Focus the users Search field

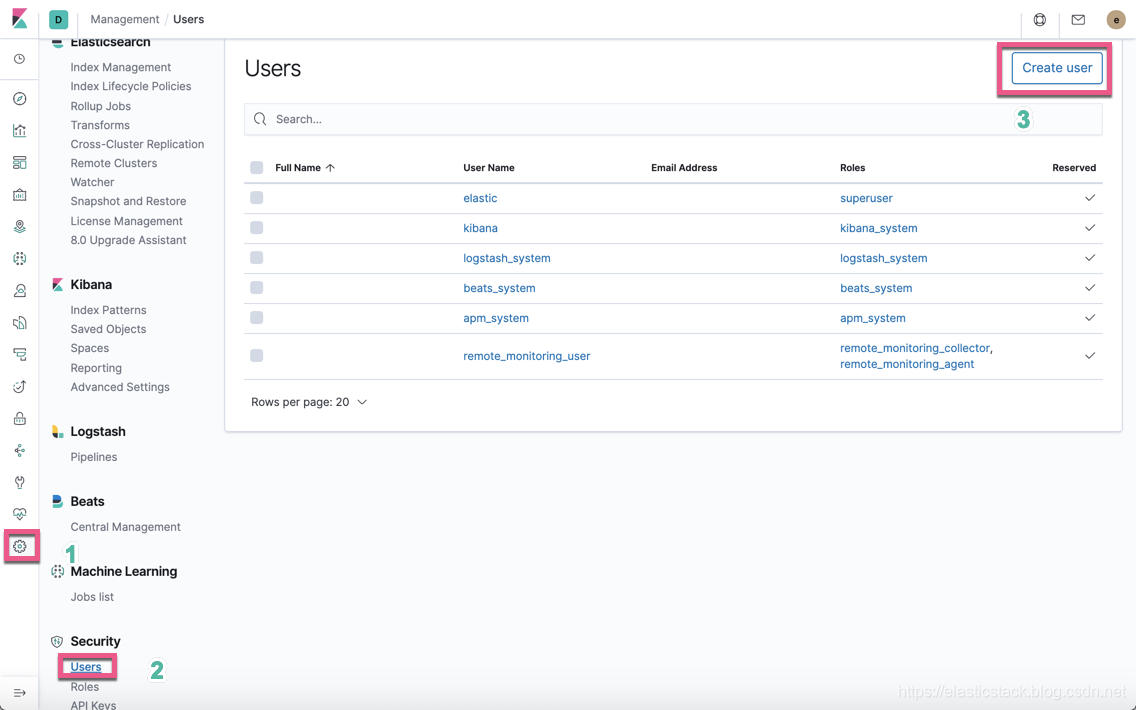(673, 119)
